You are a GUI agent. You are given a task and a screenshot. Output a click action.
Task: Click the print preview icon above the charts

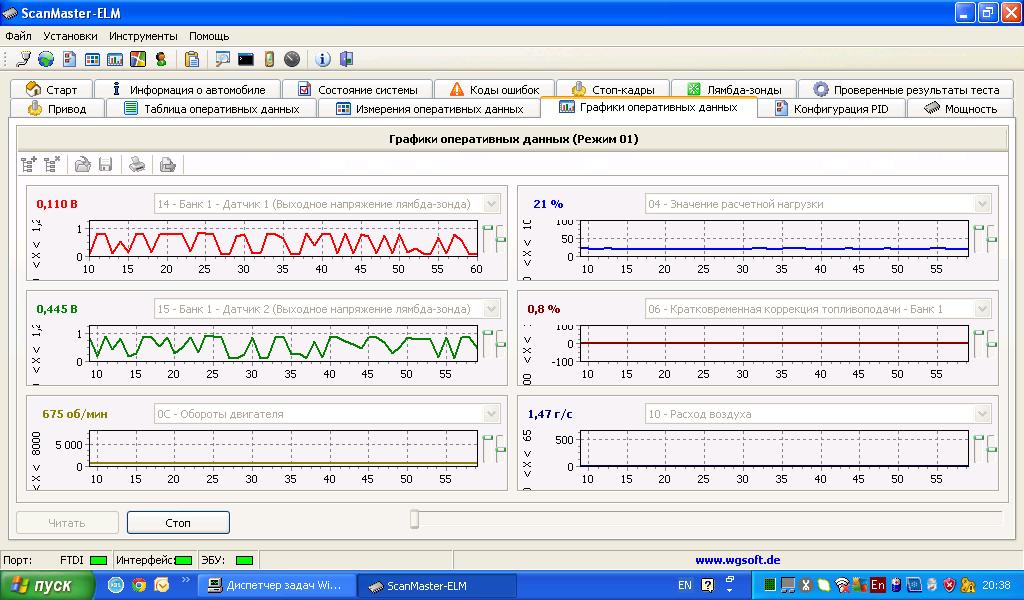pyautogui.click(x=168, y=165)
